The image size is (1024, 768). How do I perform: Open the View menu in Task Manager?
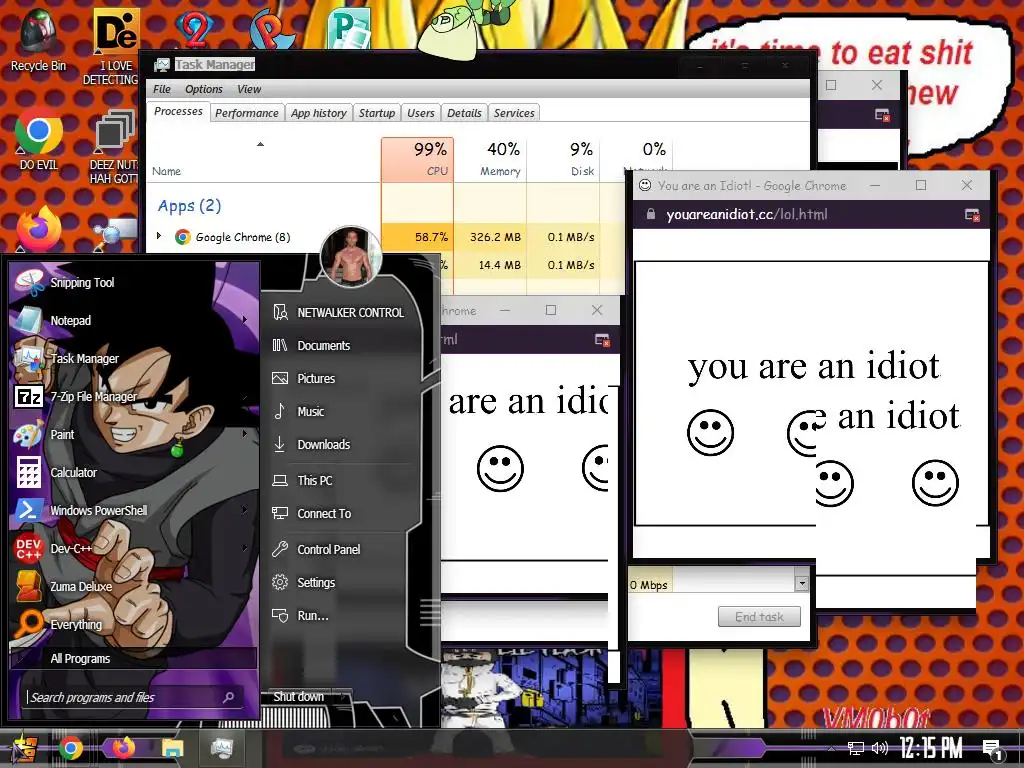(249, 89)
